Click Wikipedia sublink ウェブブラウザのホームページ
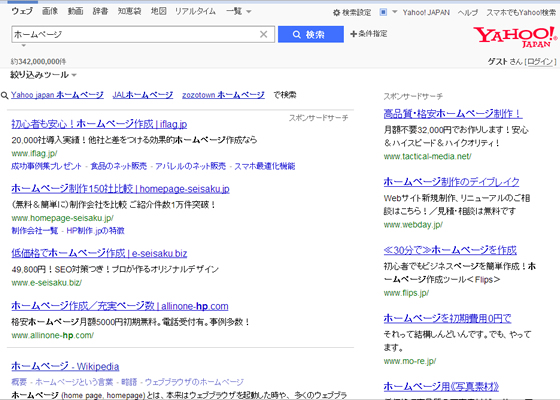Image resolution: width=560 pixels, height=400 pixels. (x=194, y=382)
